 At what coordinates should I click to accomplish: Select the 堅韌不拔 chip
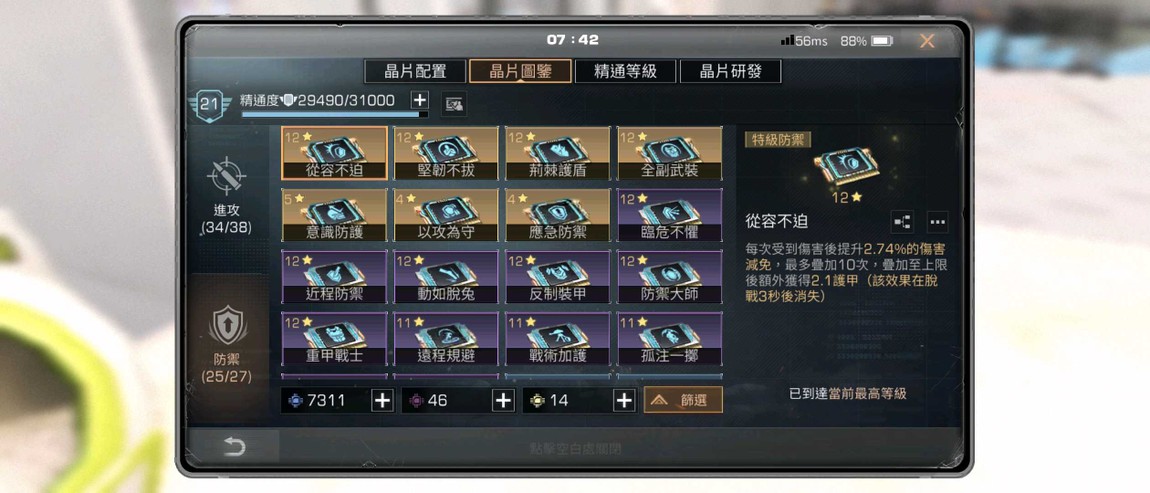click(445, 153)
